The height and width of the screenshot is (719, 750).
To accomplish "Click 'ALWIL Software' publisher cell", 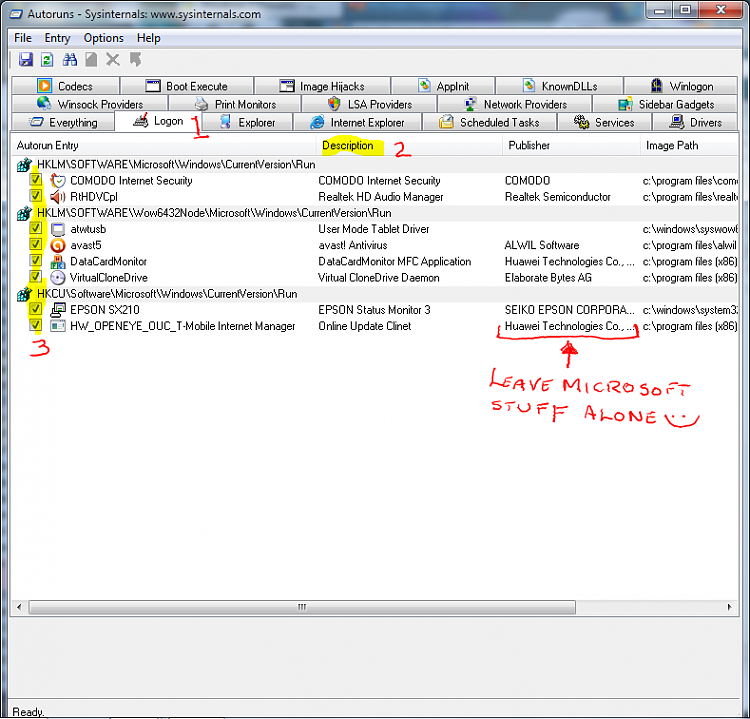I will pyautogui.click(x=542, y=245).
